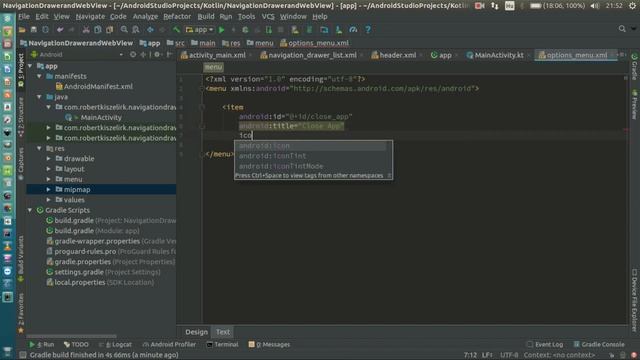Open the TODO tool window

point(76,344)
